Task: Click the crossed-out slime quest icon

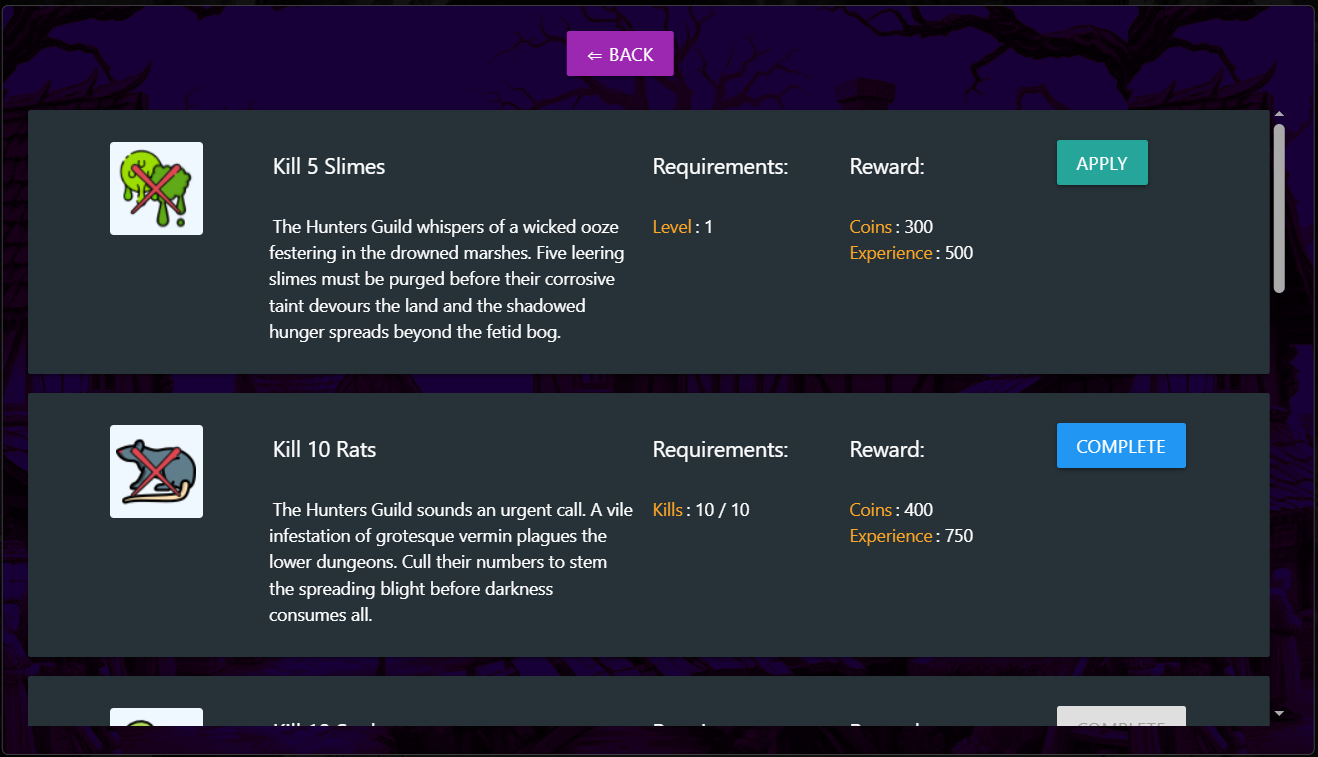Action: (156, 188)
